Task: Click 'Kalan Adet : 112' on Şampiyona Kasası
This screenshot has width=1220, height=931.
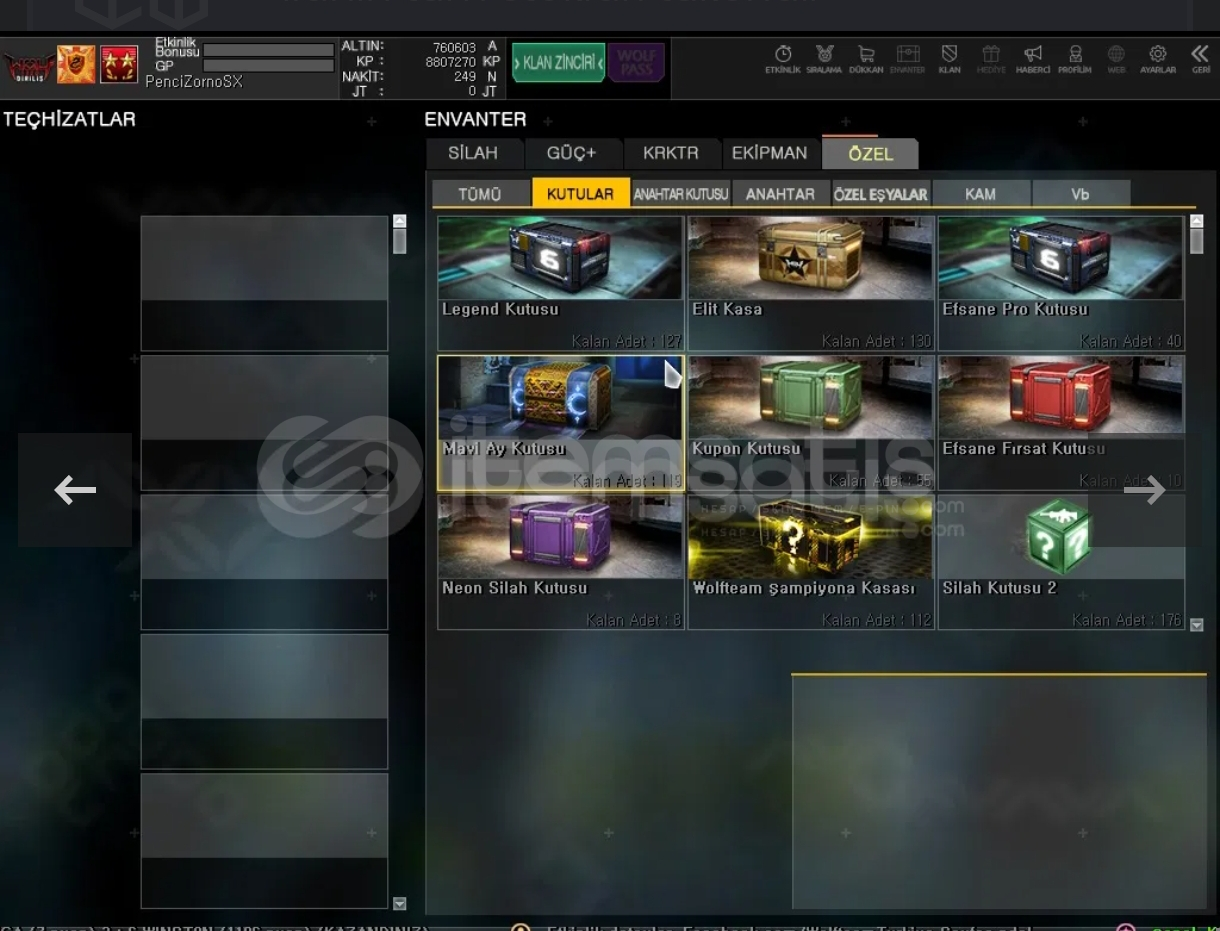Action: click(x=876, y=620)
